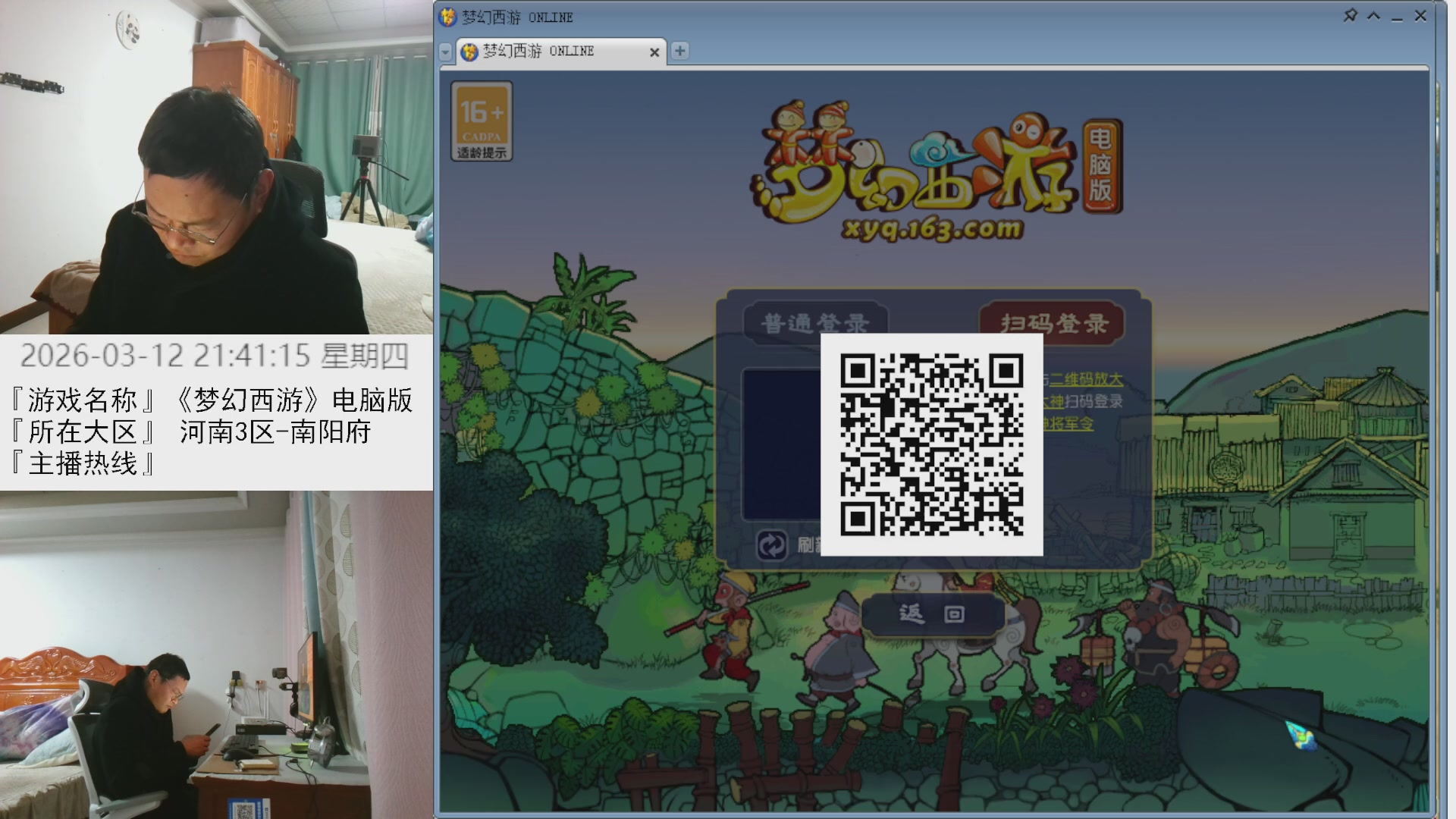Click the 刷新 refresh text label

pyautogui.click(x=808, y=544)
